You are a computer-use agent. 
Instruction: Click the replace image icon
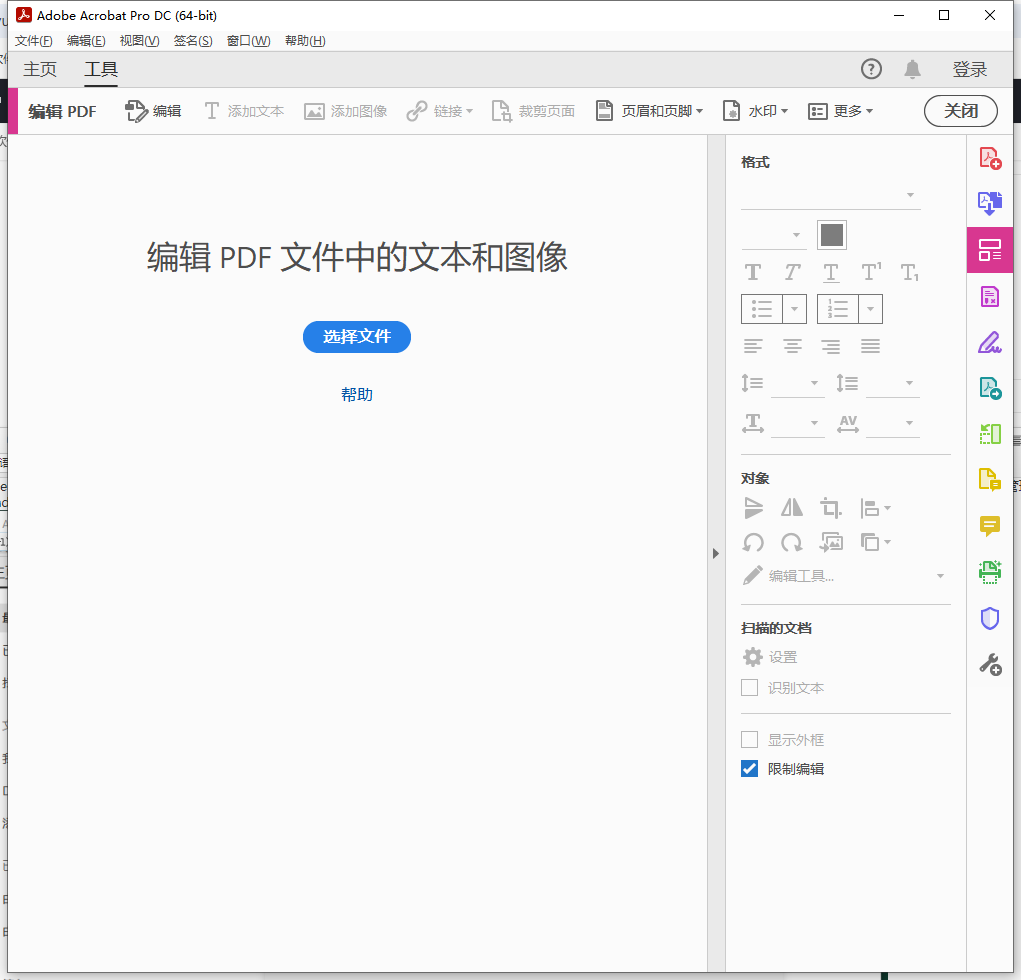[x=831, y=542]
